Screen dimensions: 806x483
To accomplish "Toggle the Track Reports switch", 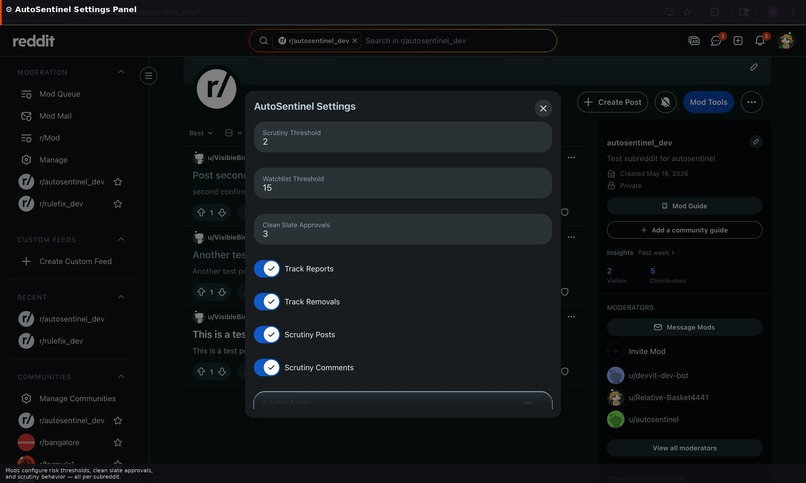I will click(266, 269).
